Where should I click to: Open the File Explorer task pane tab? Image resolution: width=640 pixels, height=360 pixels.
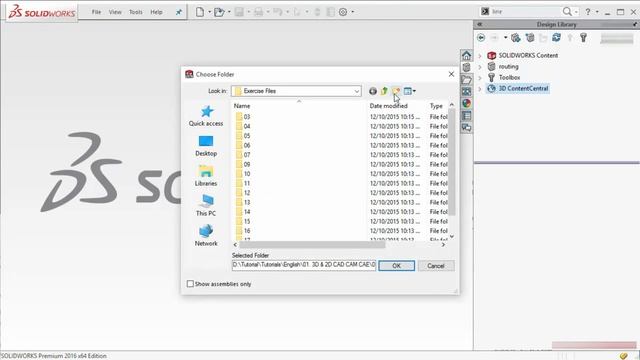[467, 80]
